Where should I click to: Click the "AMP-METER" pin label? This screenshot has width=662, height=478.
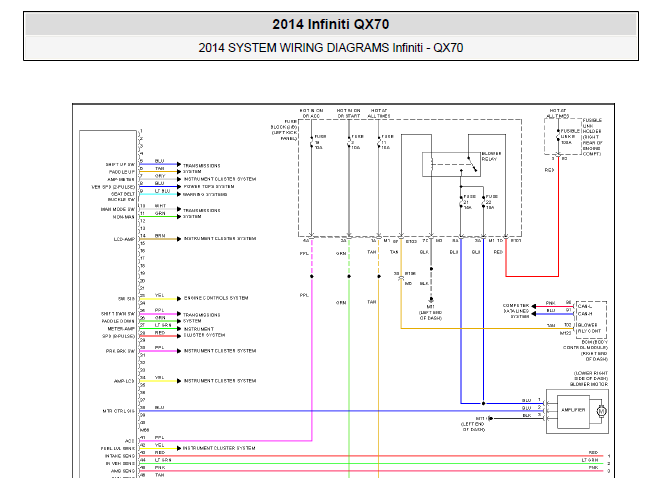coord(121,179)
